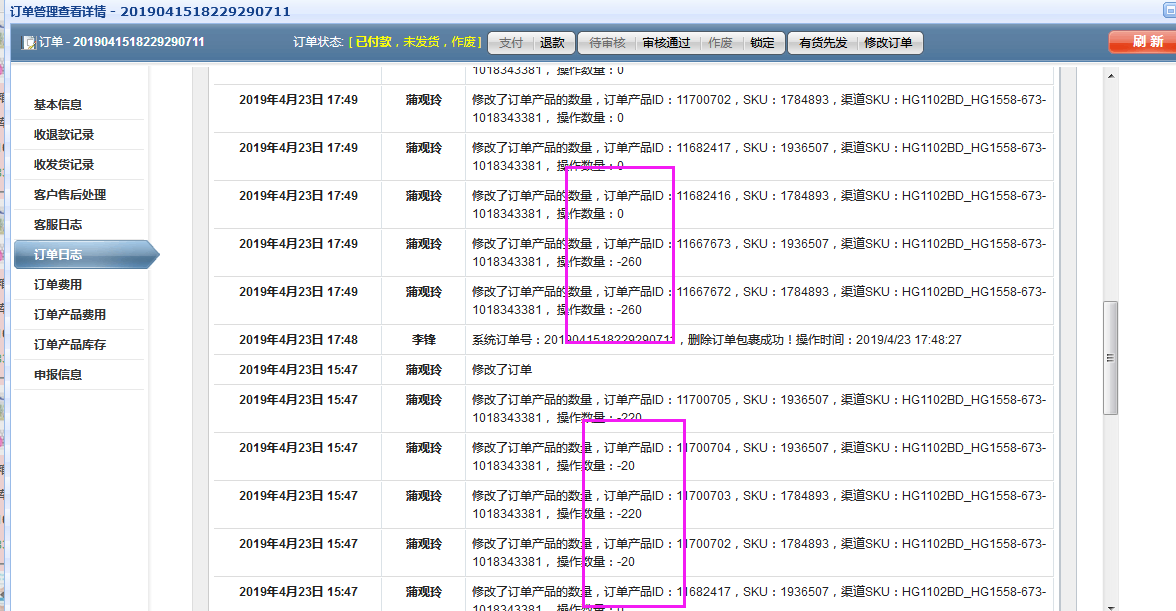Screen dimensions: 1176x611
Task: Select the log entry for product ID 11700703
Action: [633, 505]
